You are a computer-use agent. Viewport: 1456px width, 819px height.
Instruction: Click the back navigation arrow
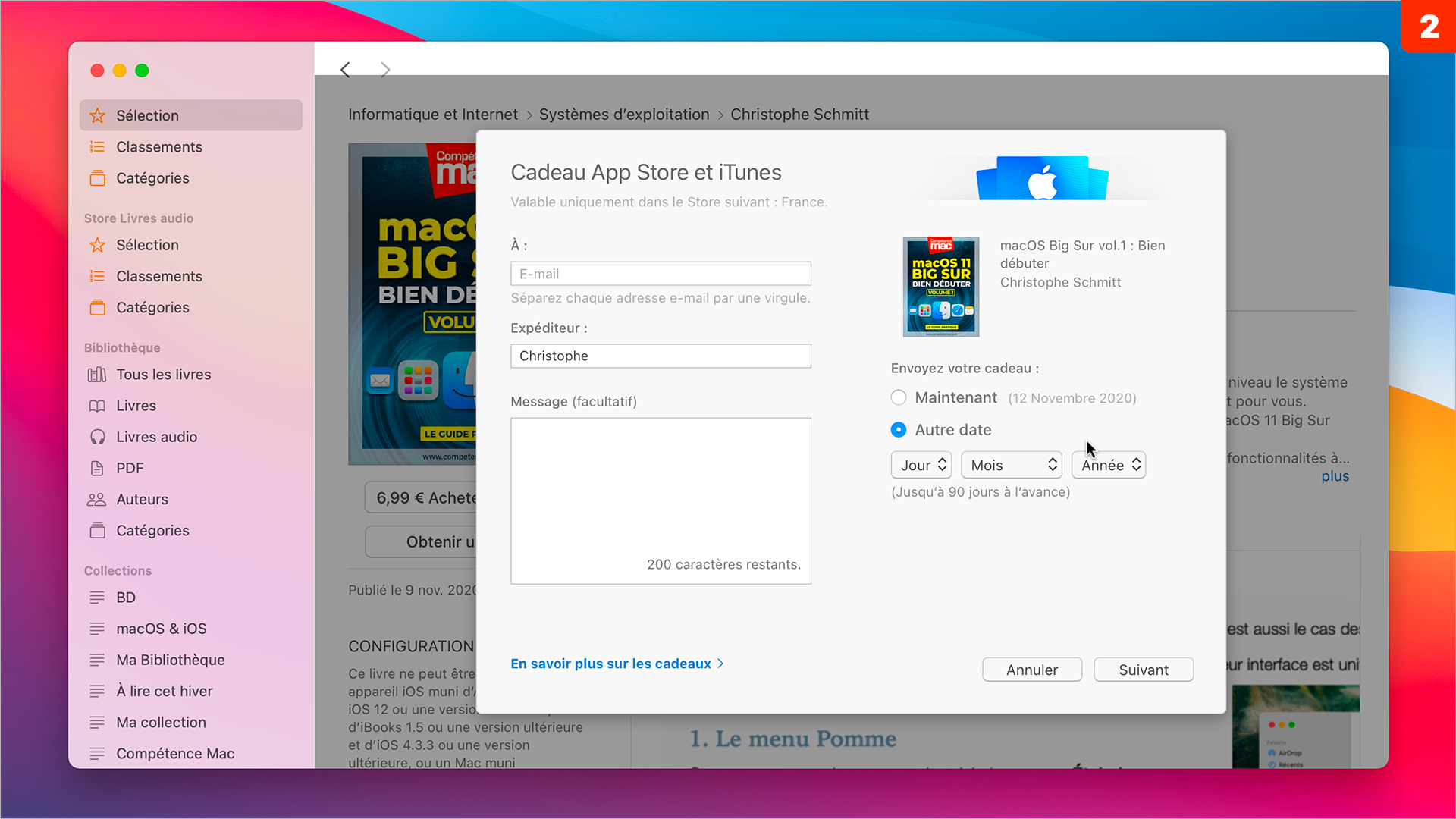[346, 70]
